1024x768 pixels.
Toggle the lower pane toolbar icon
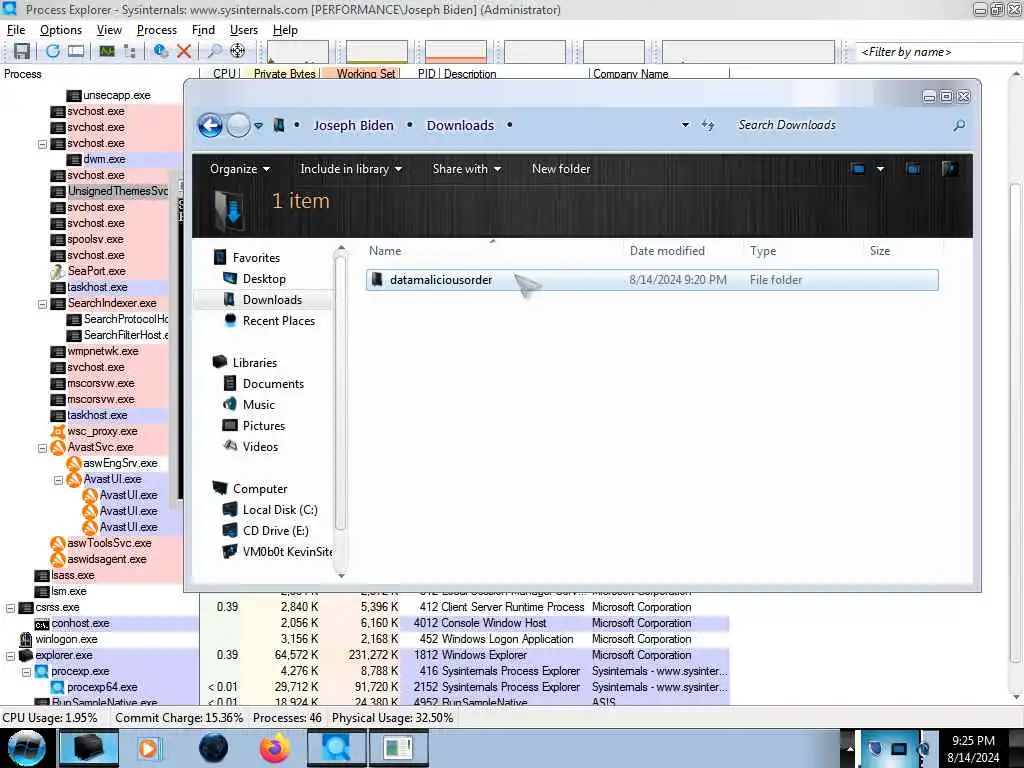76,51
